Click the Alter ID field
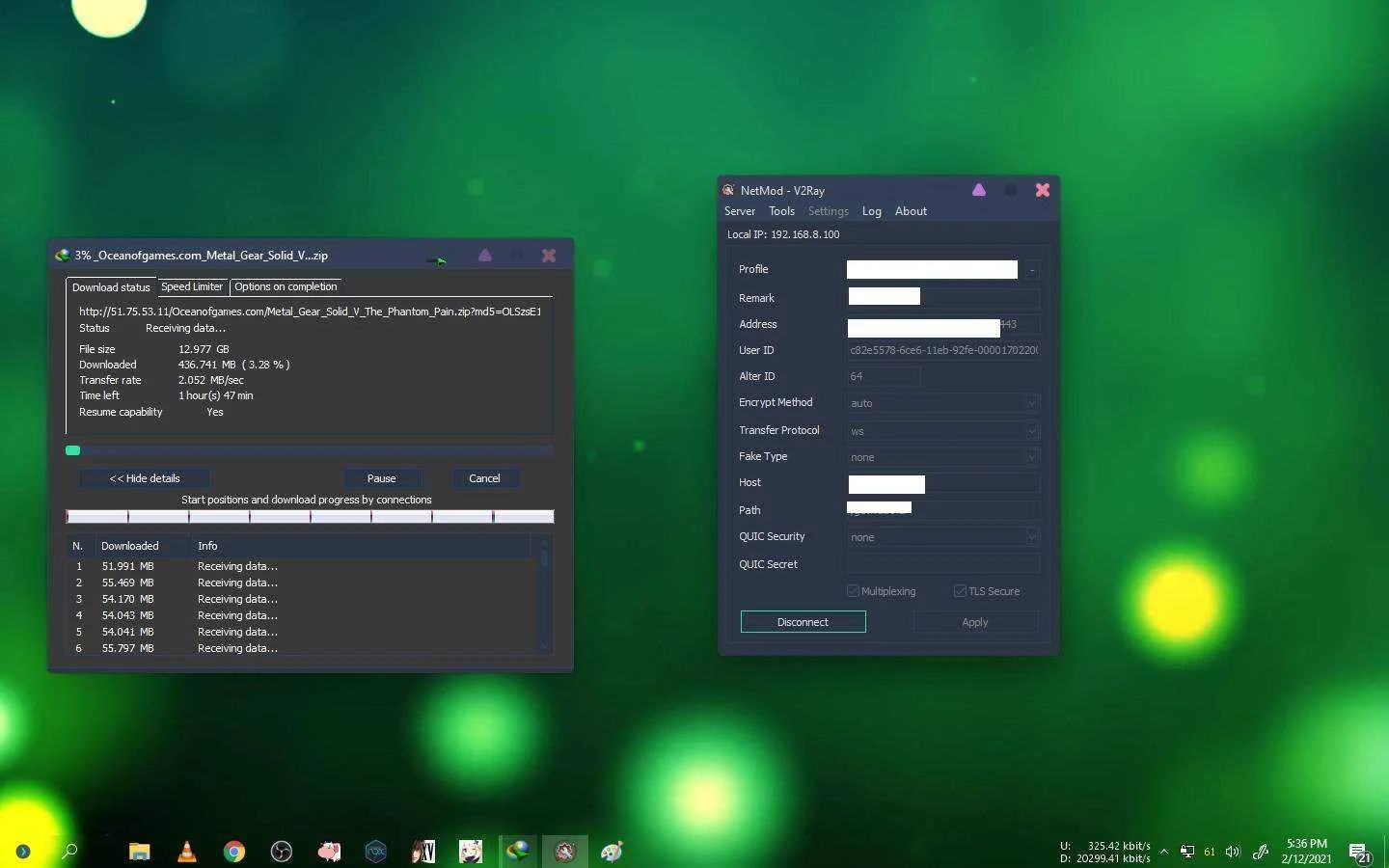The height and width of the screenshot is (868, 1389). (x=884, y=376)
